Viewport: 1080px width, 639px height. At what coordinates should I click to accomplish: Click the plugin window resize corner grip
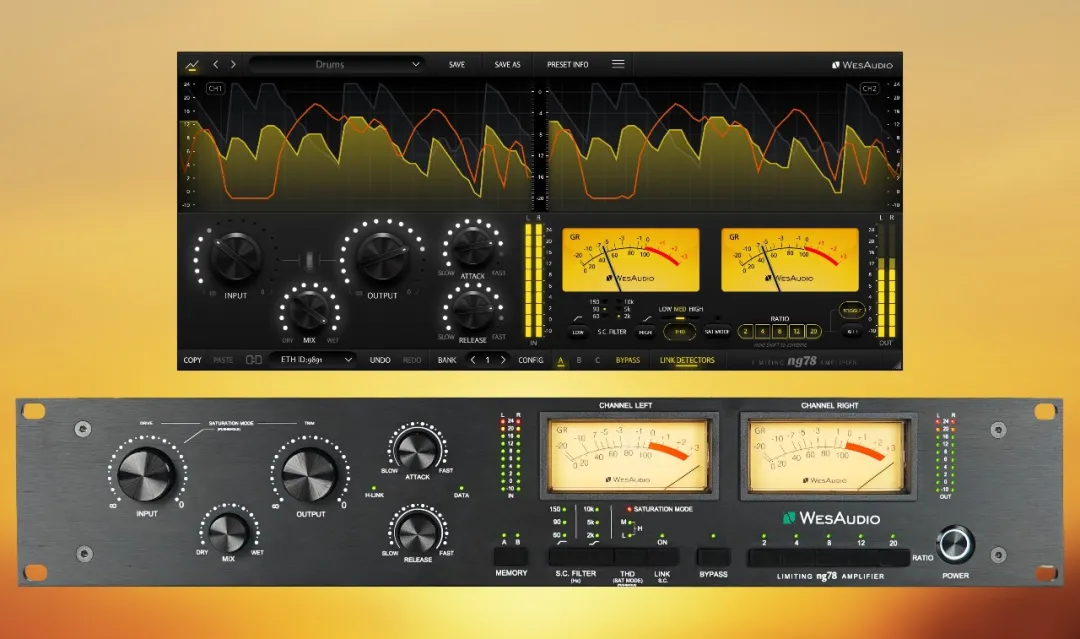tap(897, 365)
